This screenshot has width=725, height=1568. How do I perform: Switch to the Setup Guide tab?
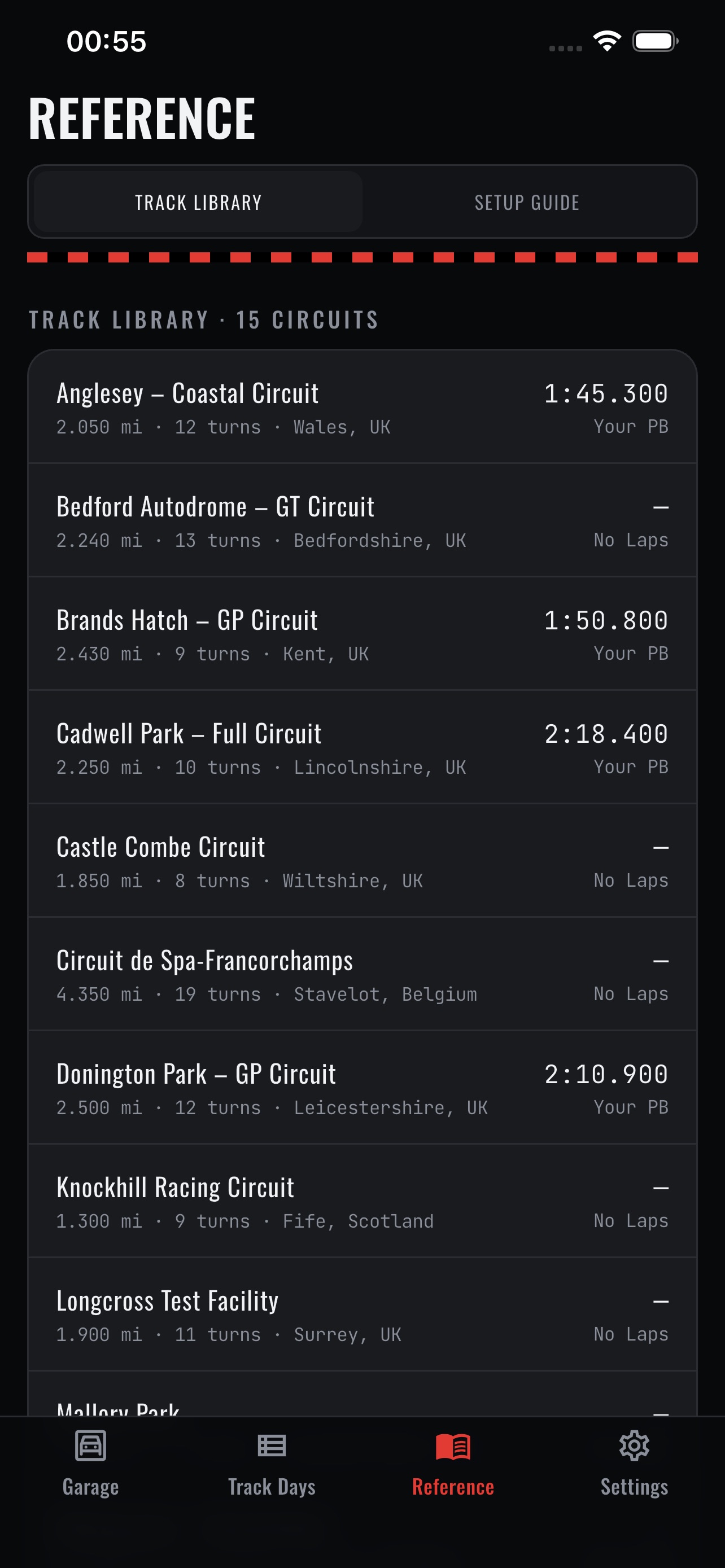point(527,202)
